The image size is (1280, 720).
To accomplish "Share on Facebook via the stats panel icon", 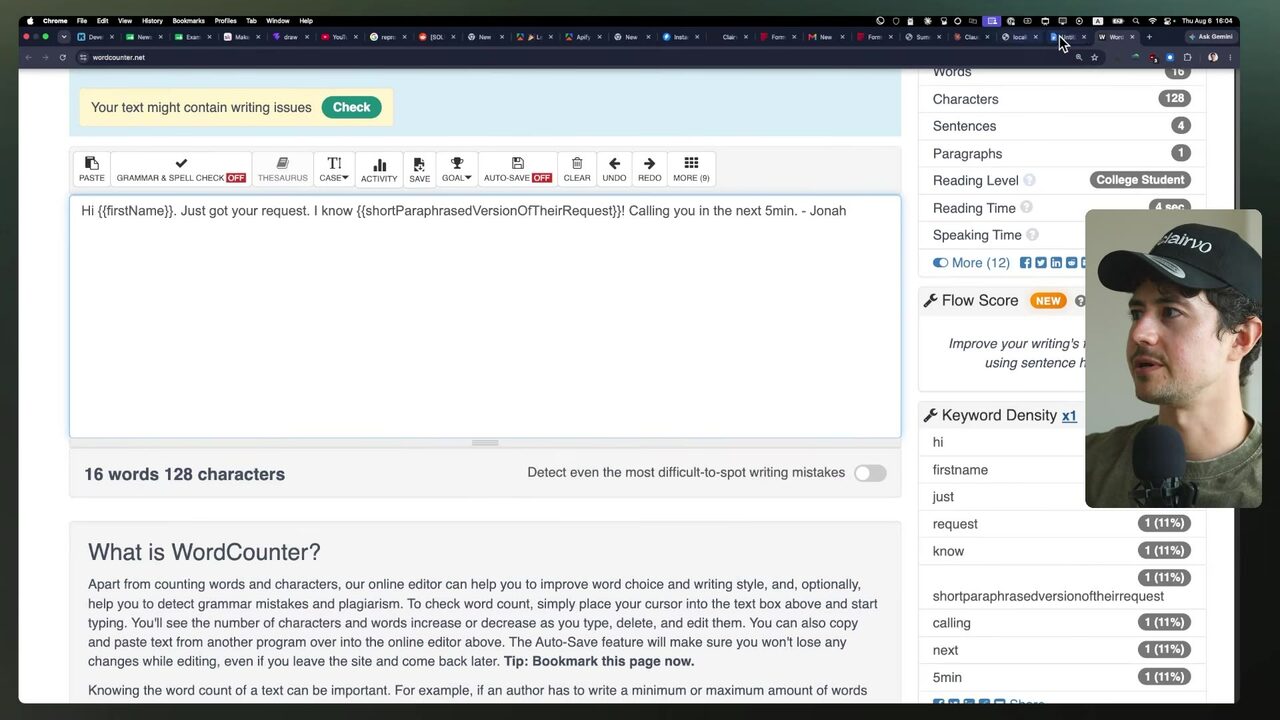I will coord(1025,263).
